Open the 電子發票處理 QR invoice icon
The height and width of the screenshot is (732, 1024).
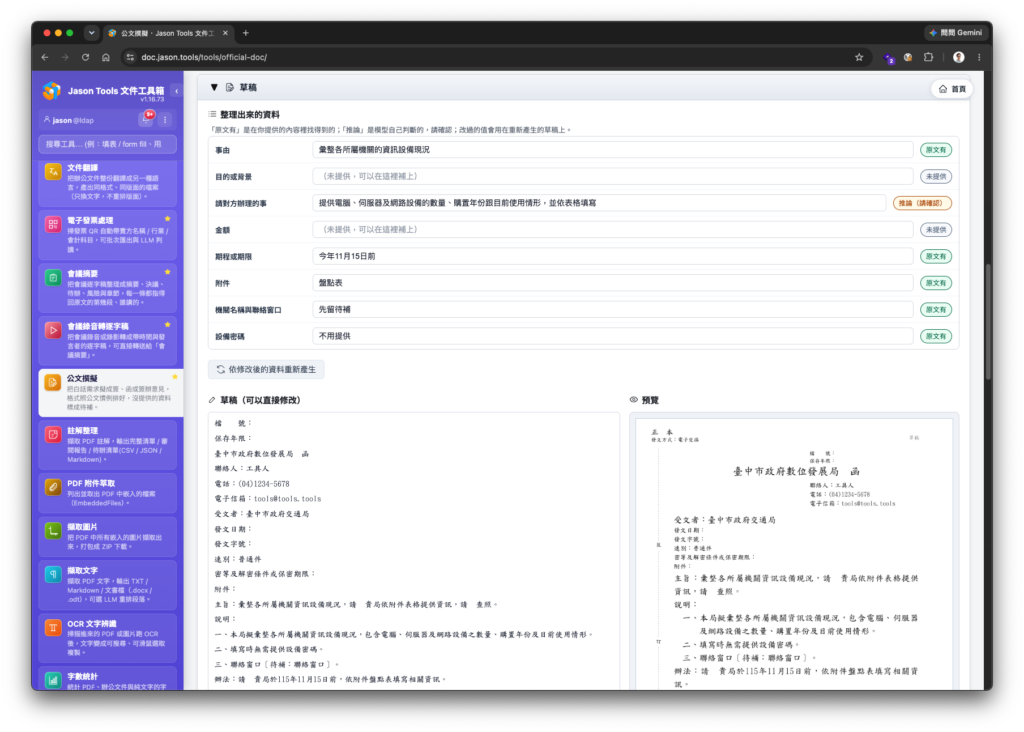pyautogui.click(x=53, y=225)
